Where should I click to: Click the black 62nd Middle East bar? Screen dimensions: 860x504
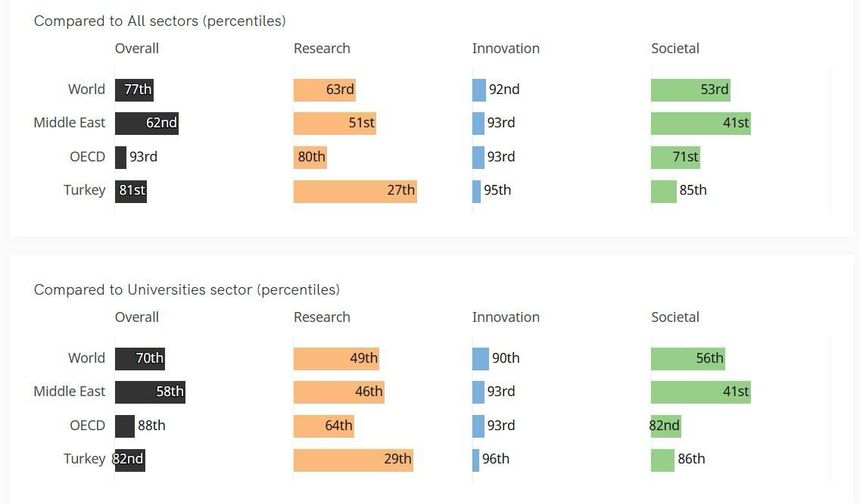(x=146, y=123)
